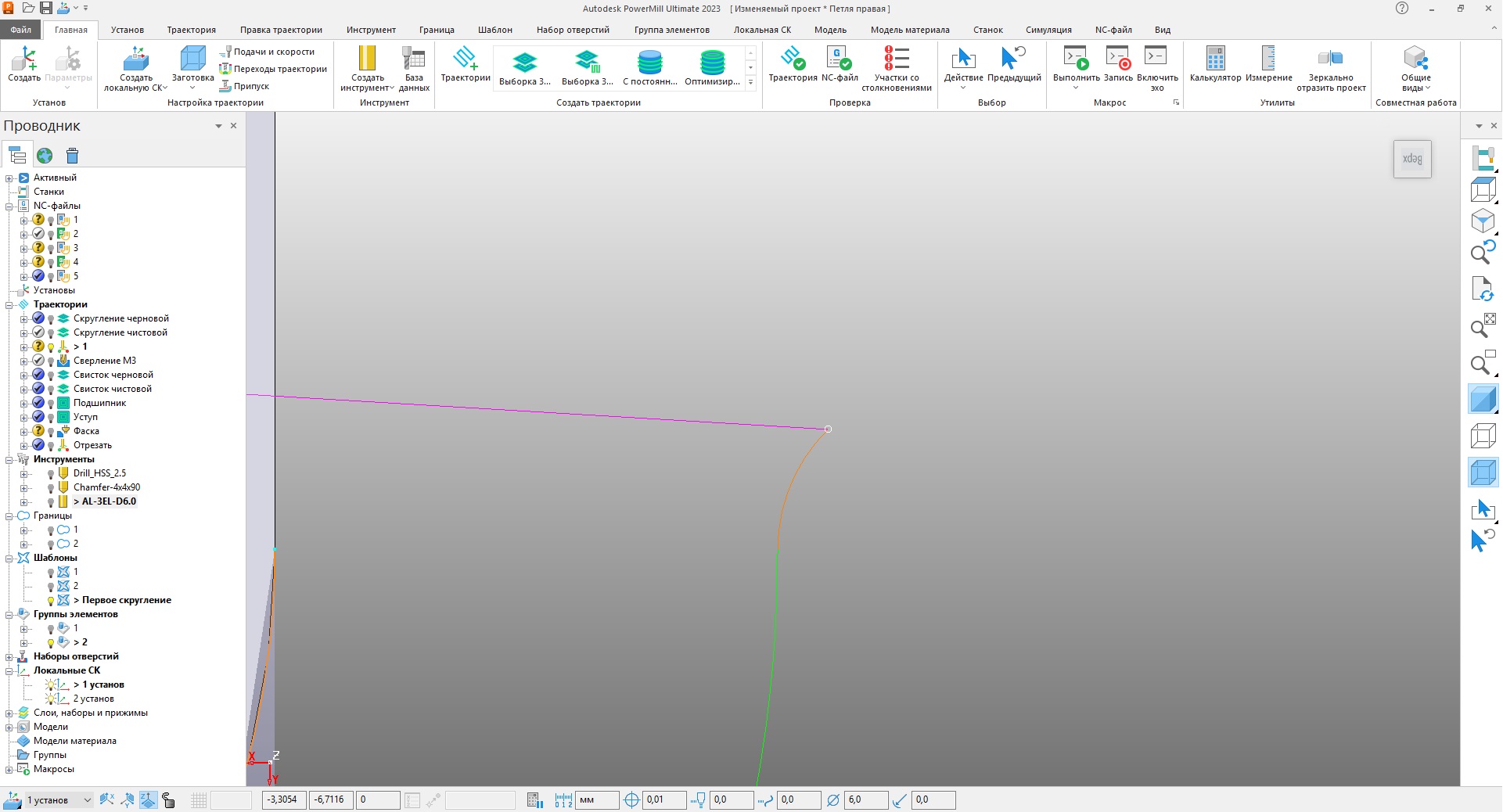The height and width of the screenshot is (812, 1503).
Task: Click the Траектории strategies icon
Action: (x=465, y=58)
